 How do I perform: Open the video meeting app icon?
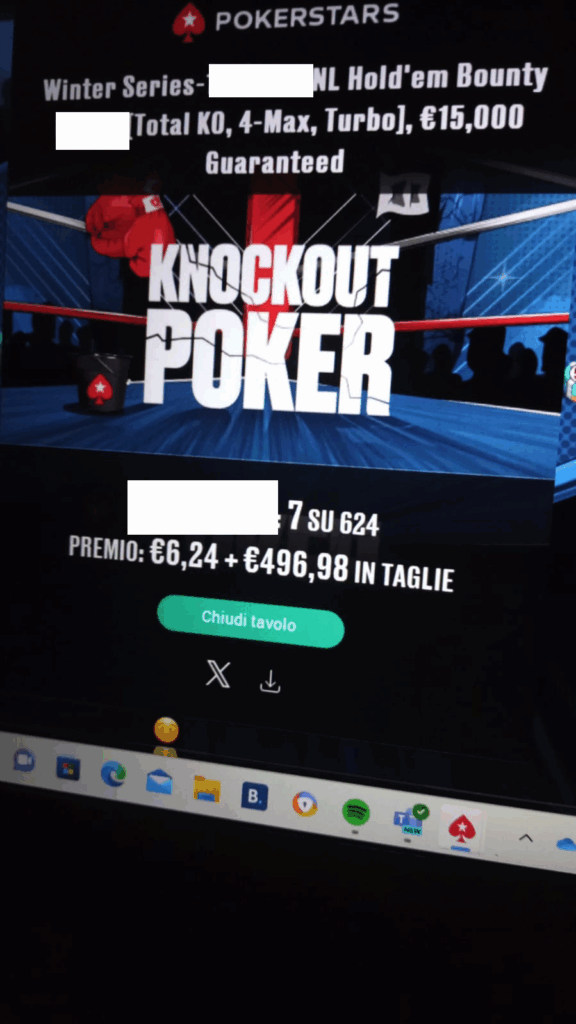[24, 761]
